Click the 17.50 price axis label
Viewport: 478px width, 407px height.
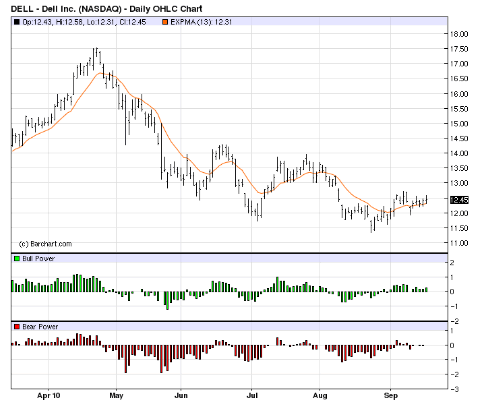point(459,49)
